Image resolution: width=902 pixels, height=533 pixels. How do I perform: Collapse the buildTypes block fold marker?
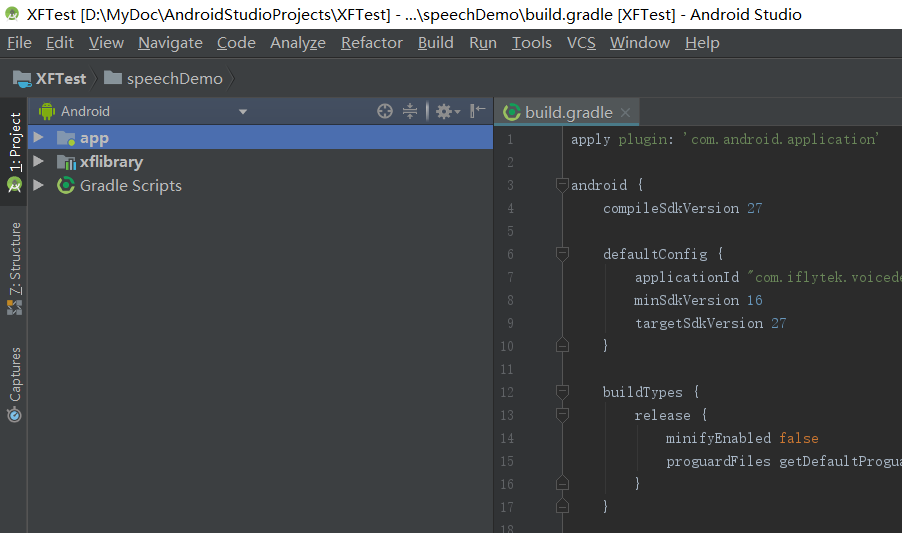click(x=562, y=392)
